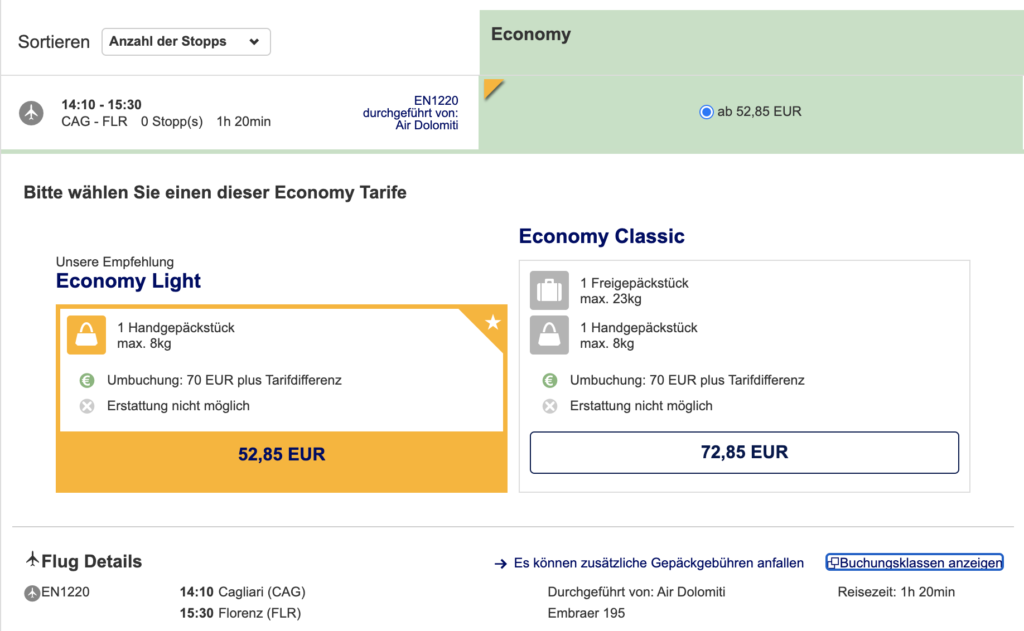Image resolution: width=1024 pixels, height=631 pixels.
Task: Choose the 52,85 EUR Economy Light fare
Action: 281,454
